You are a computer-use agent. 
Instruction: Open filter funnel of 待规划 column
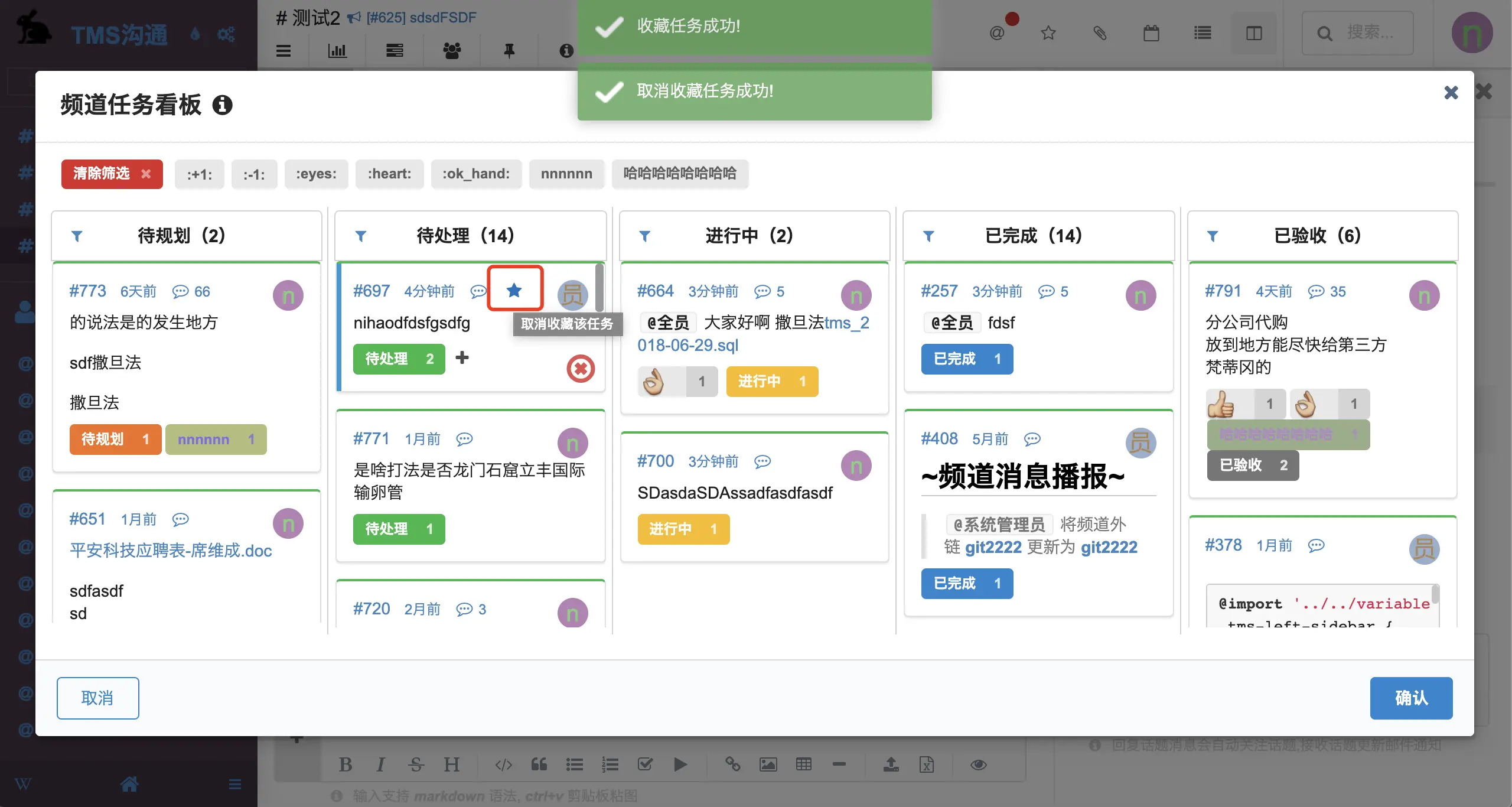(77, 236)
